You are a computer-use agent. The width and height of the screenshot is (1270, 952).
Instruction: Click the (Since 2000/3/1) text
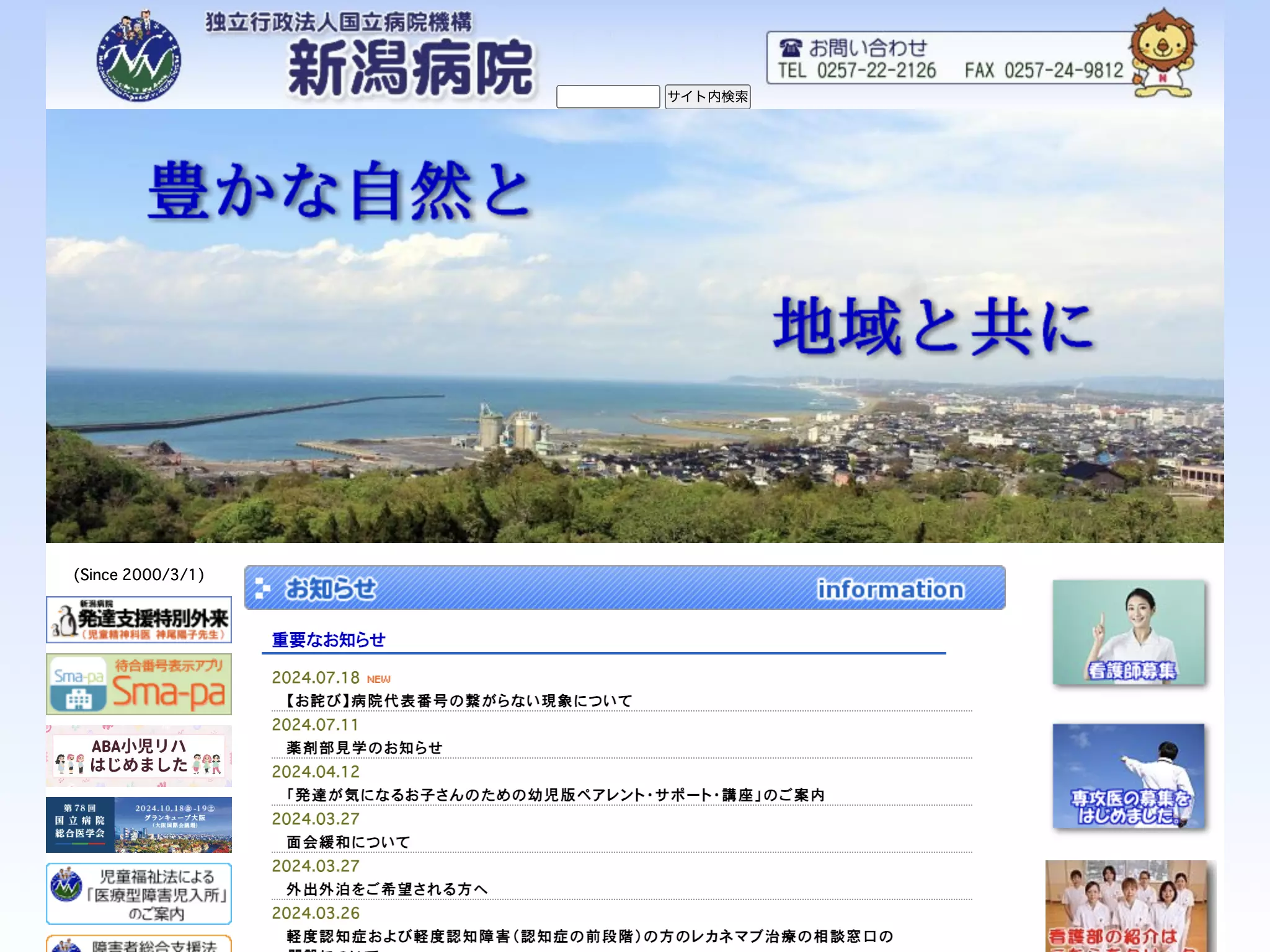point(139,575)
